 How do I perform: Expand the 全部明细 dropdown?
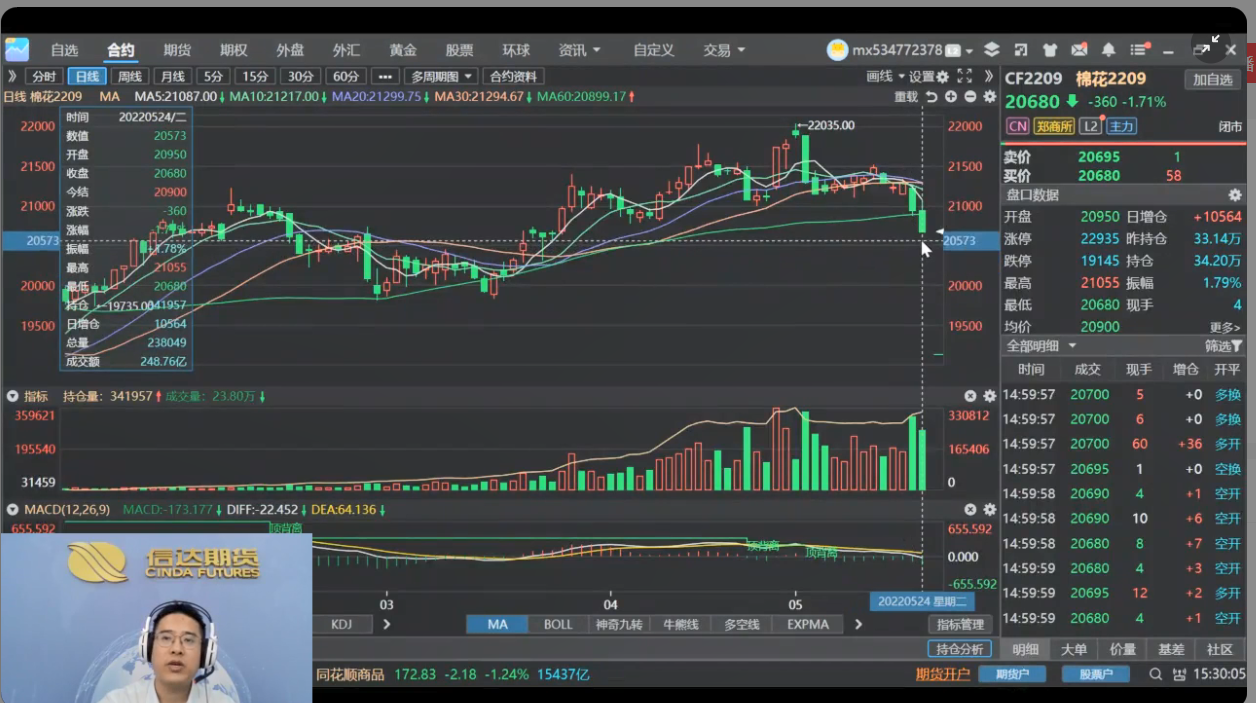click(1041, 346)
